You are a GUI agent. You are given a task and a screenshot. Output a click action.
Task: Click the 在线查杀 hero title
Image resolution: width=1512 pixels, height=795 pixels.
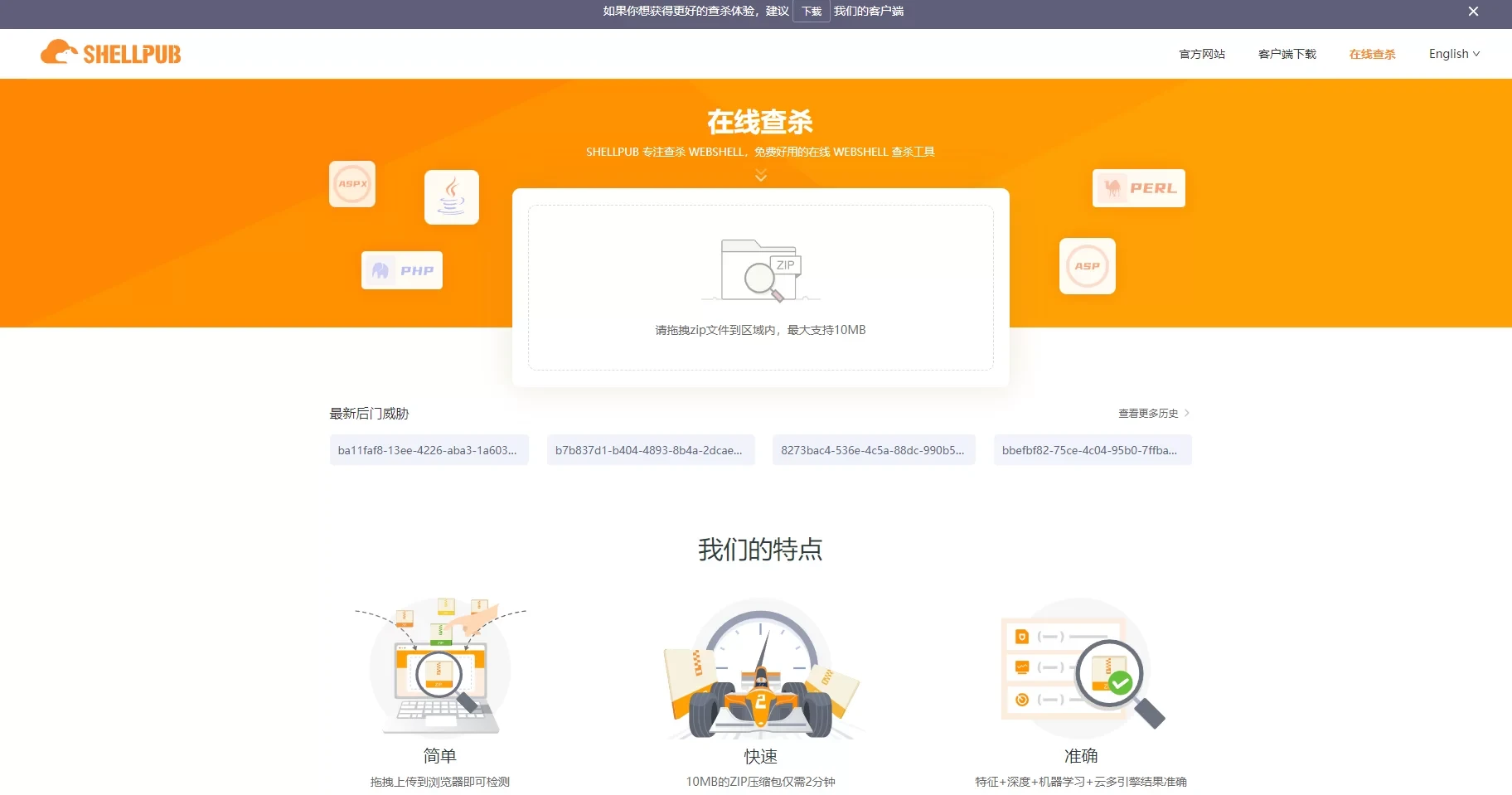click(760, 122)
